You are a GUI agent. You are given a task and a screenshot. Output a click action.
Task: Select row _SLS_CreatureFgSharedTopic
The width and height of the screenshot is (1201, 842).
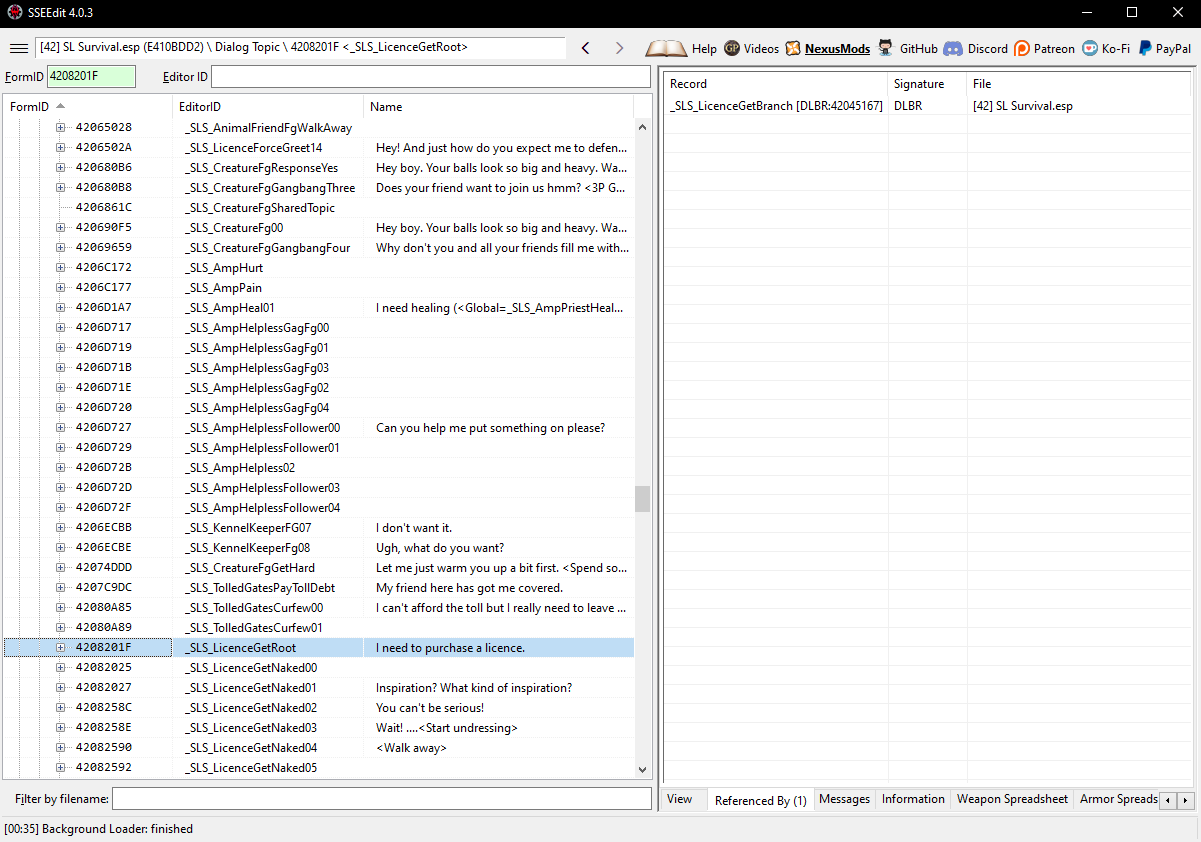tap(319, 207)
